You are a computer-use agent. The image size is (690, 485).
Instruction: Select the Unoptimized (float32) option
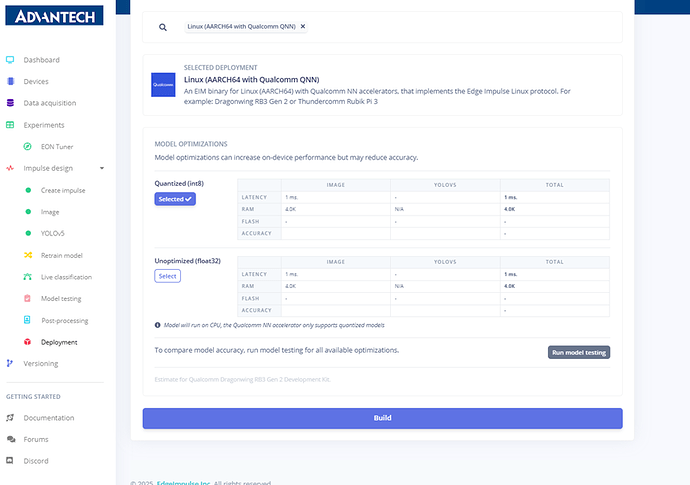point(168,276)
